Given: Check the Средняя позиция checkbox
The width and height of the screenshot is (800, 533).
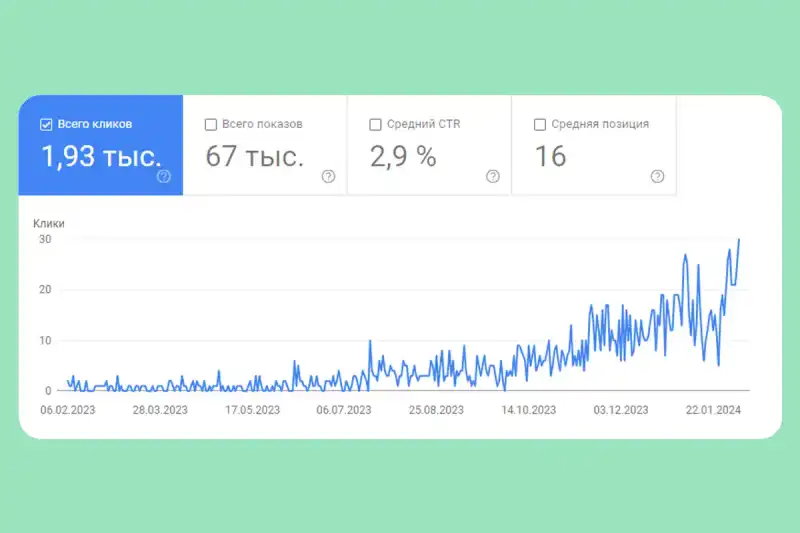Looking at the screenshot, I should coord(540,125).
